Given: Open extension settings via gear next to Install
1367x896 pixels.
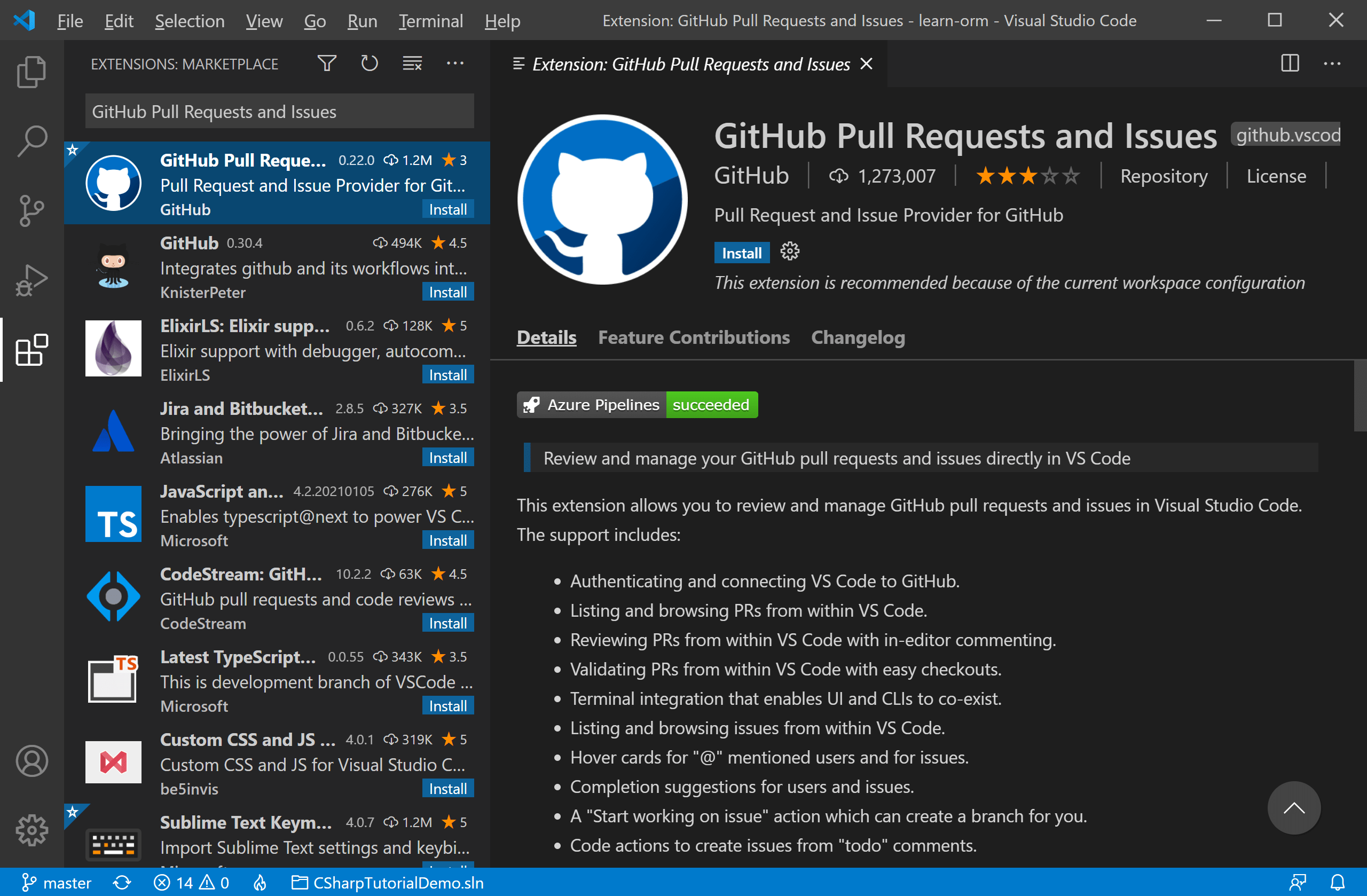Looking at the screenshot, I should pos(790,251).
